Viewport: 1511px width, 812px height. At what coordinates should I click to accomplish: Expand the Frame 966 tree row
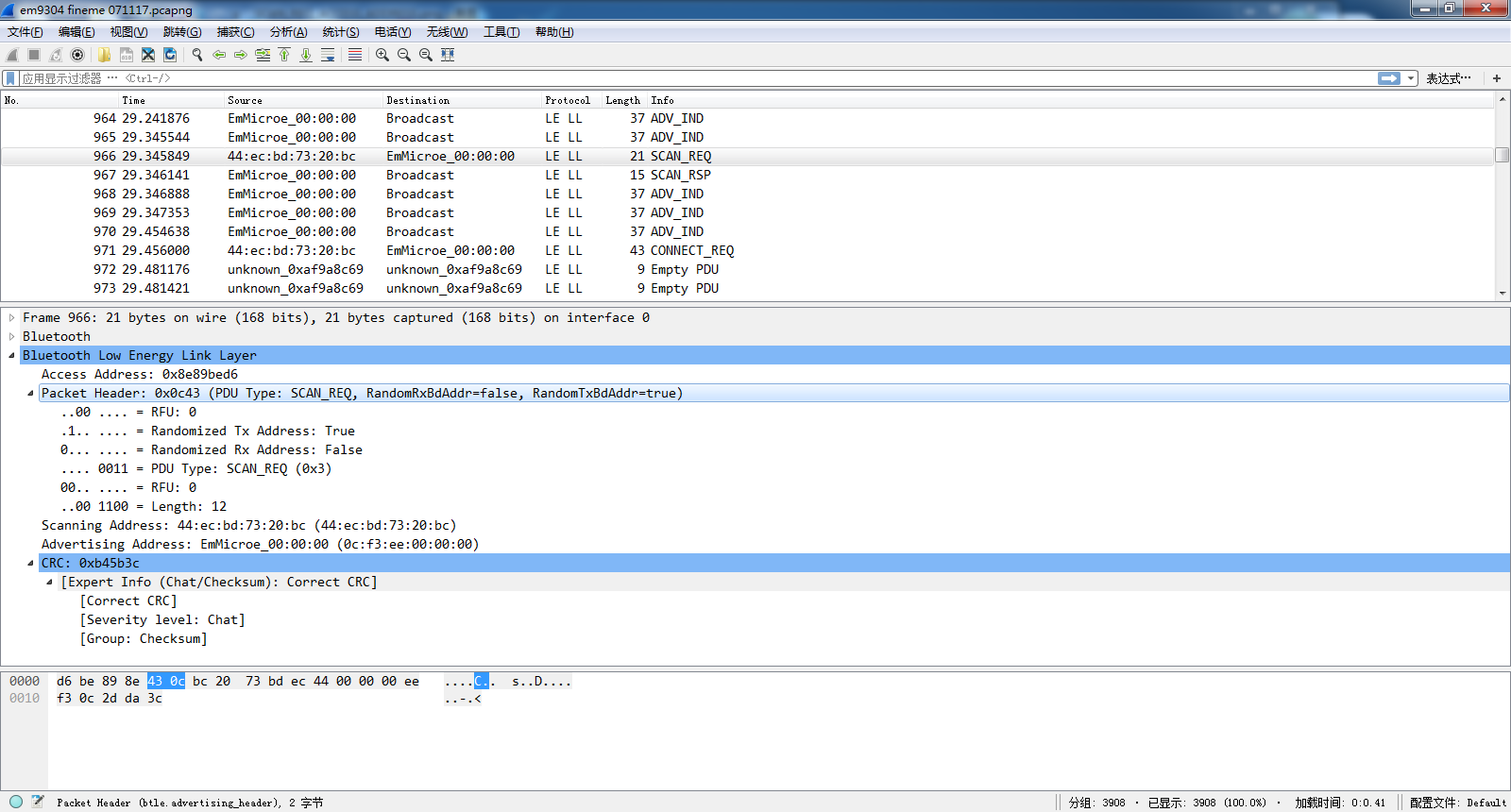[x=12, y=318]
